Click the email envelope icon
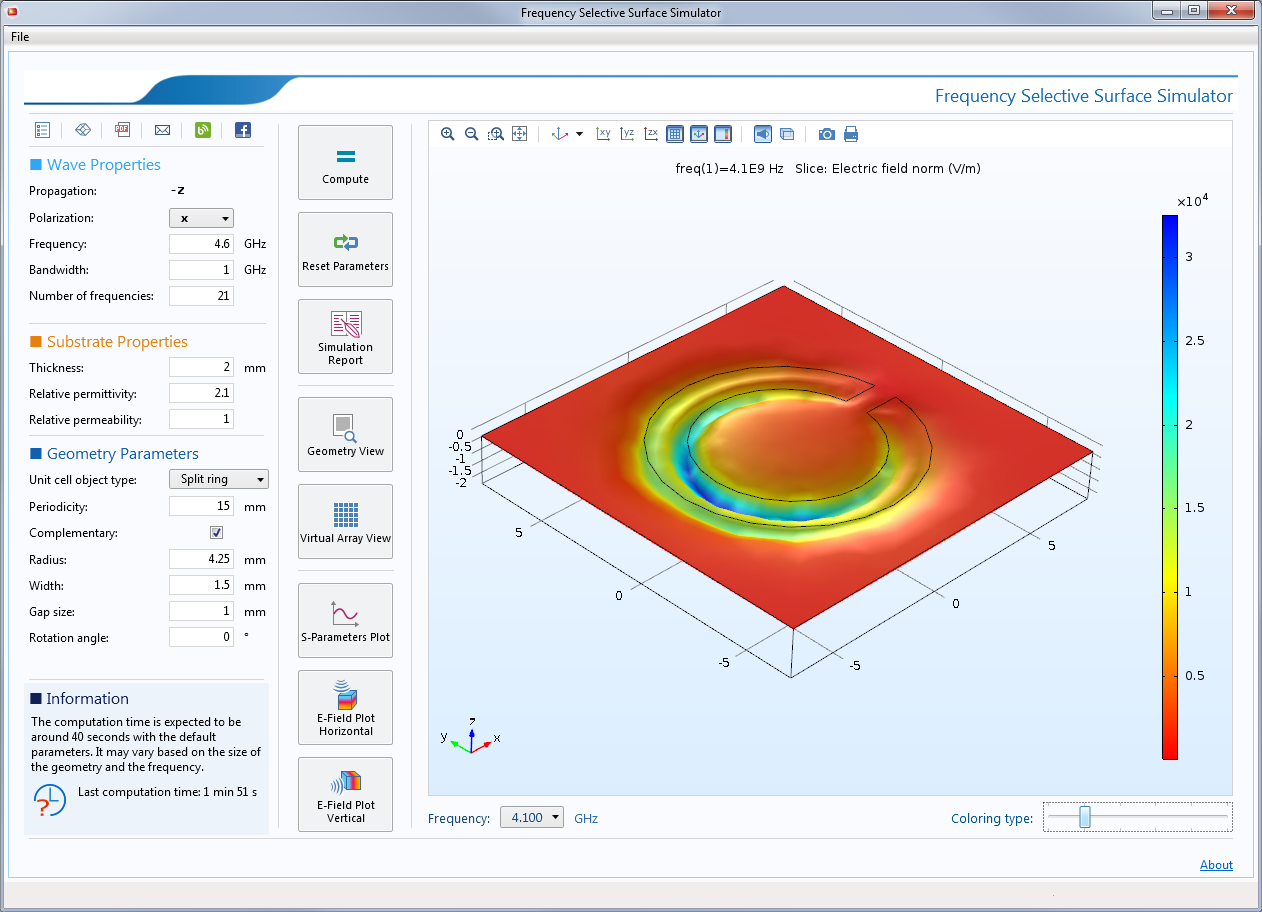 pyautogui.click(x=162, y=130)
